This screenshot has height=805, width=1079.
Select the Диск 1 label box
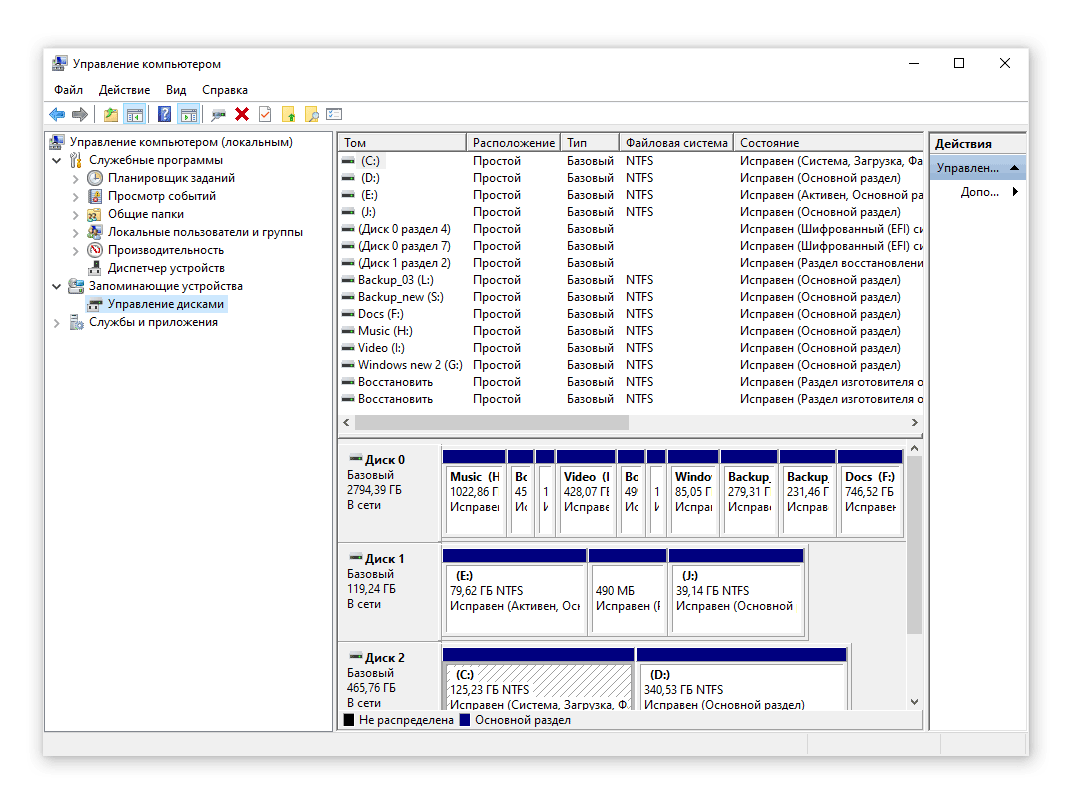point(389,591)
